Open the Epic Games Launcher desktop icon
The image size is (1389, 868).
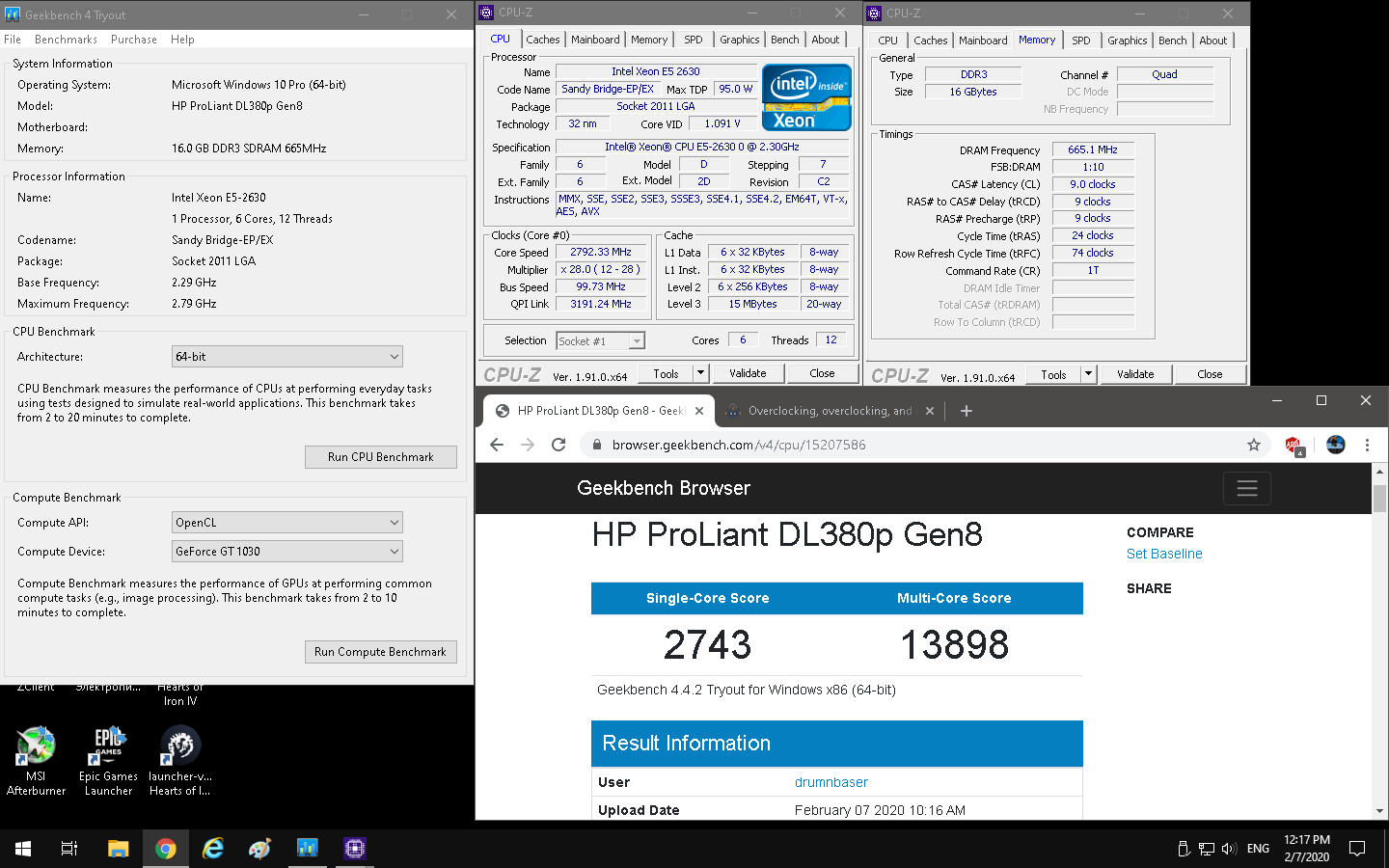pyautogui.click(x=108, y=762)
